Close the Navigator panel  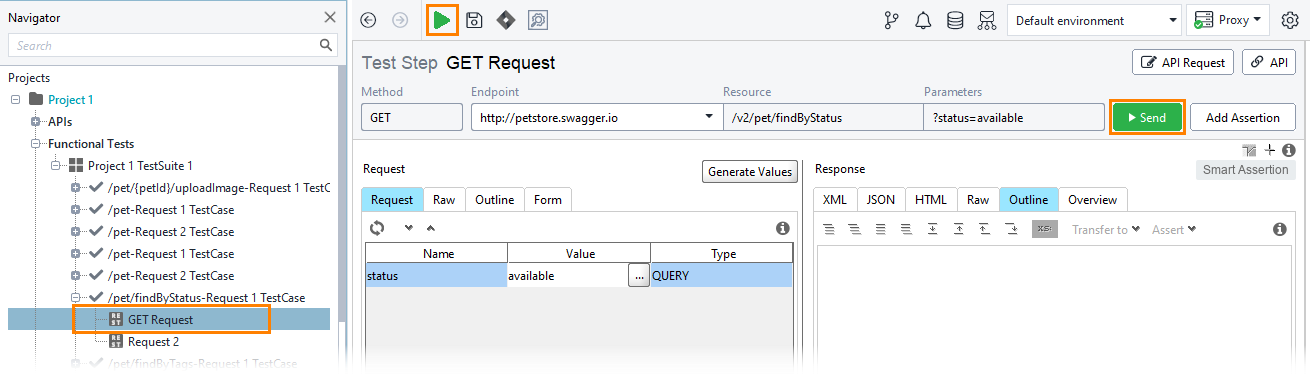point(330,17)
